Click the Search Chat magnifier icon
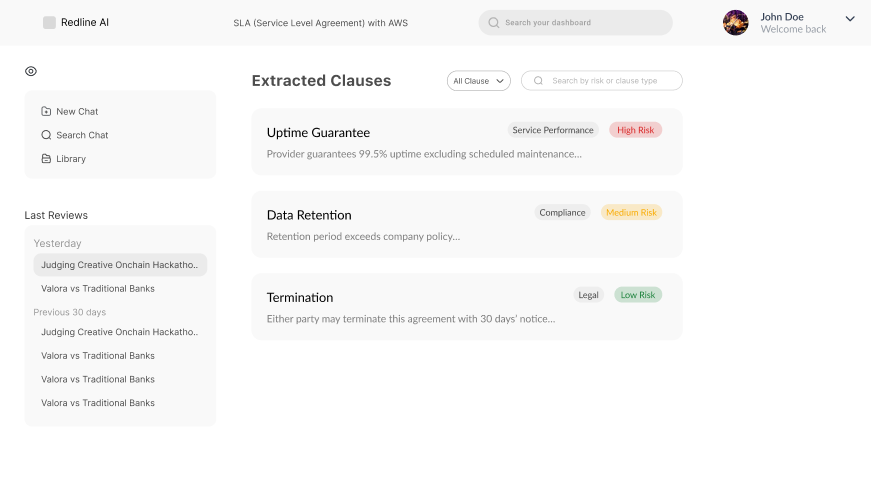Image resolution: width=871 pixels, height=487 pixels. tap(46, 135)
